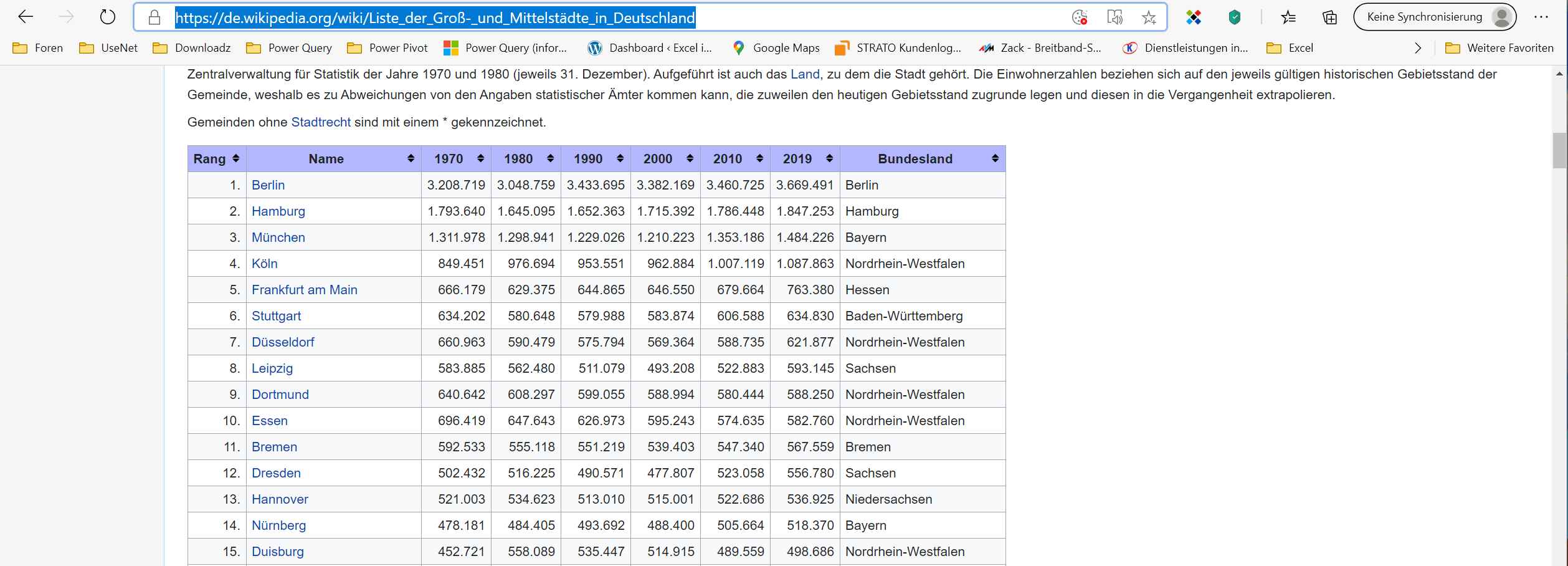1568x566 pixels.
Task: Open the Land link in paragraph
Action: tap(805, 74)
